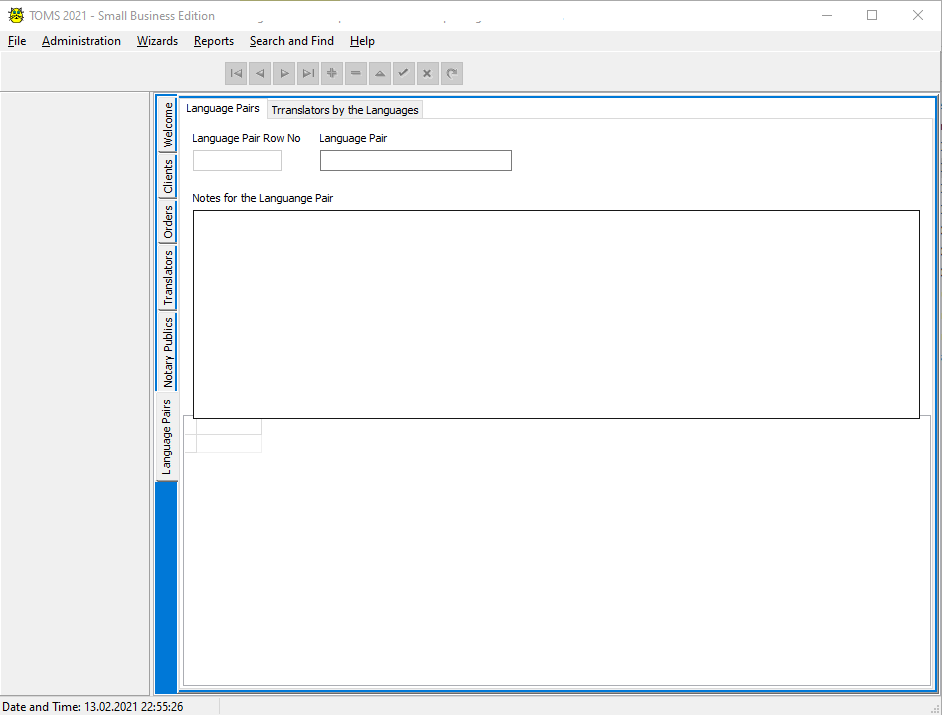Insert a new language pair record
This screenshot has width=942, height=715.
click(331, 73)
